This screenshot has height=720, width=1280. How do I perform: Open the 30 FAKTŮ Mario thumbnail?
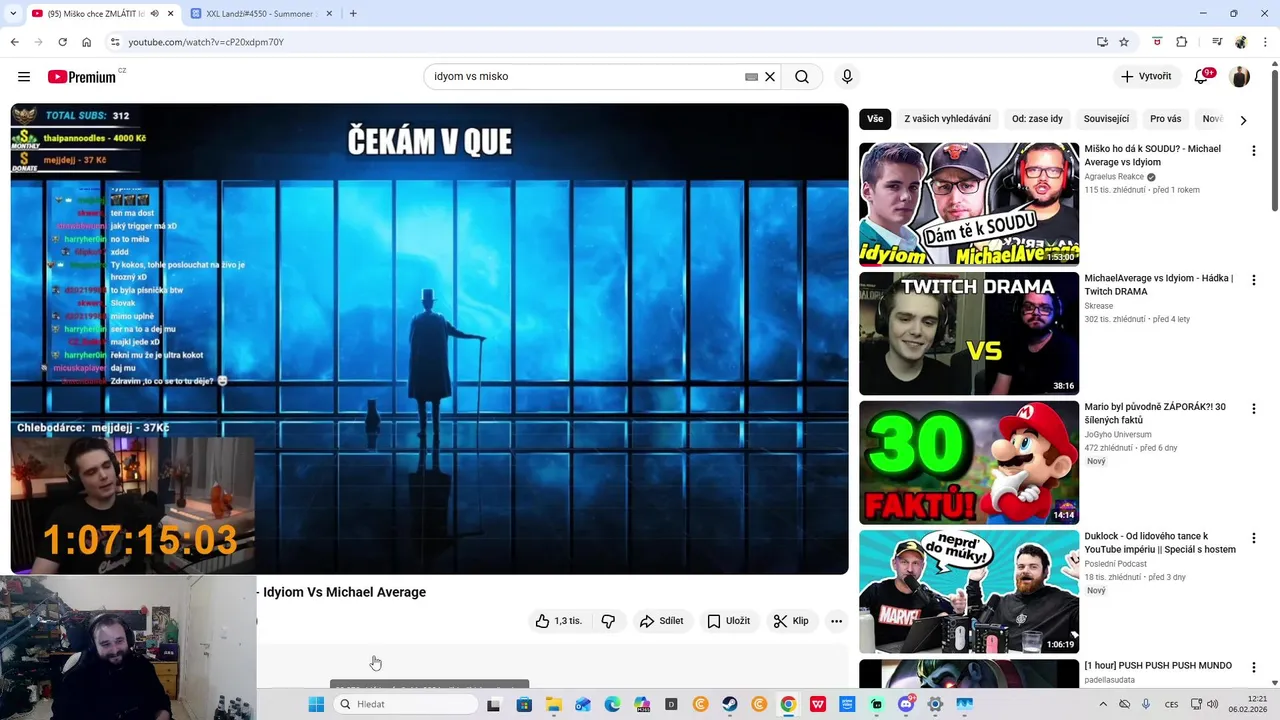pyautogui.click(x=969, y=462)
